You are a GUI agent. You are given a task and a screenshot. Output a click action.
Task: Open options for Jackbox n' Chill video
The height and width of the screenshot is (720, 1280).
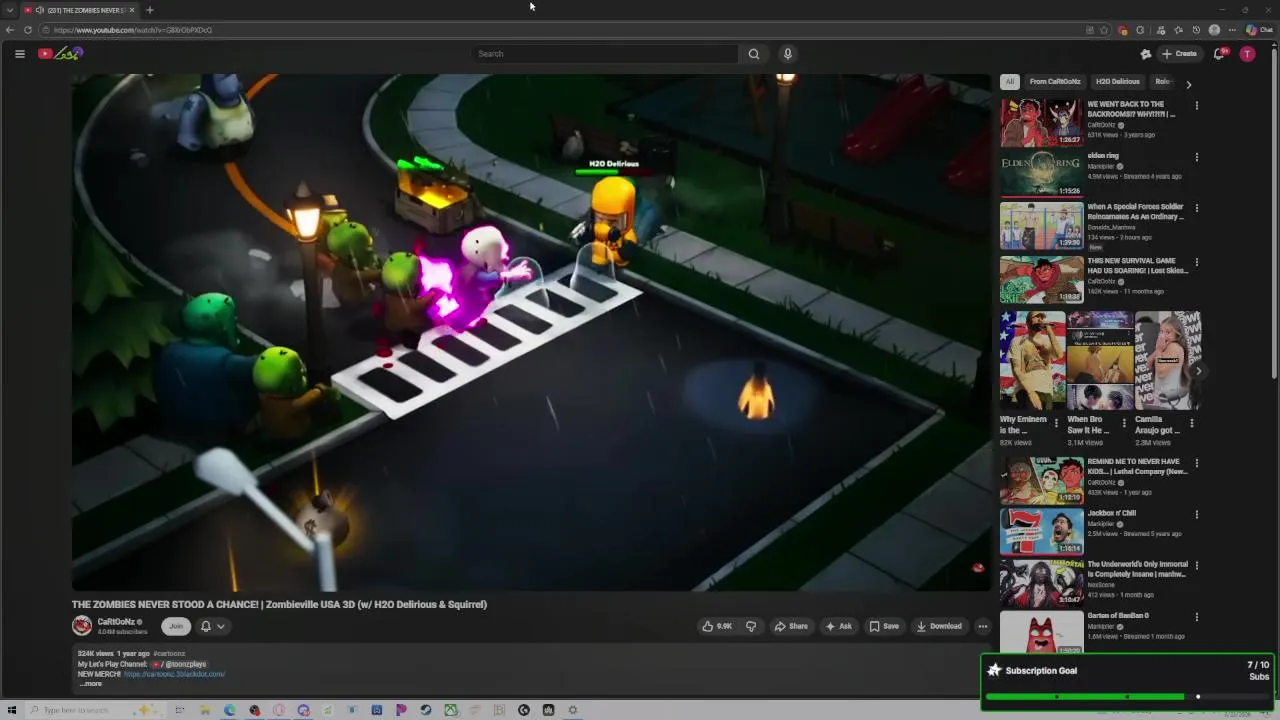(1197, 515)
